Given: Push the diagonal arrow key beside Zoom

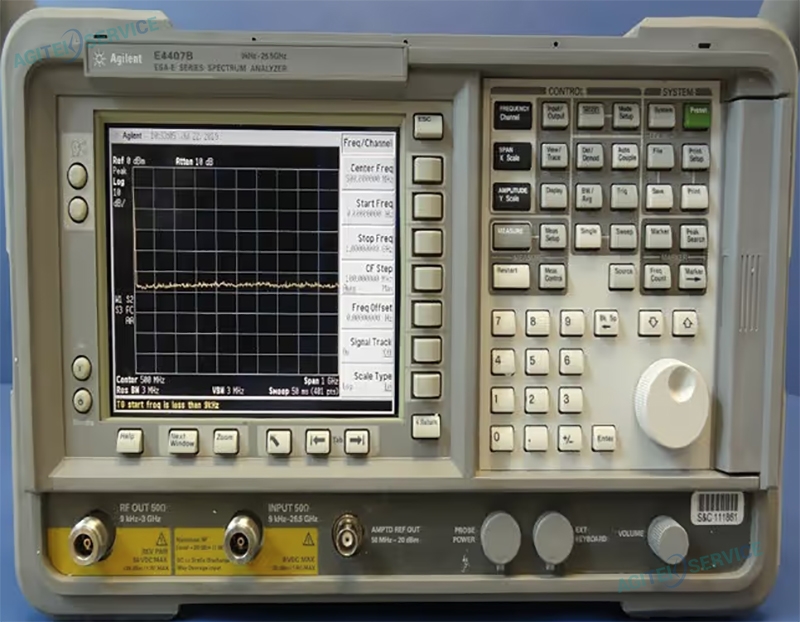Looking at the screenshot, I should 279,441.
